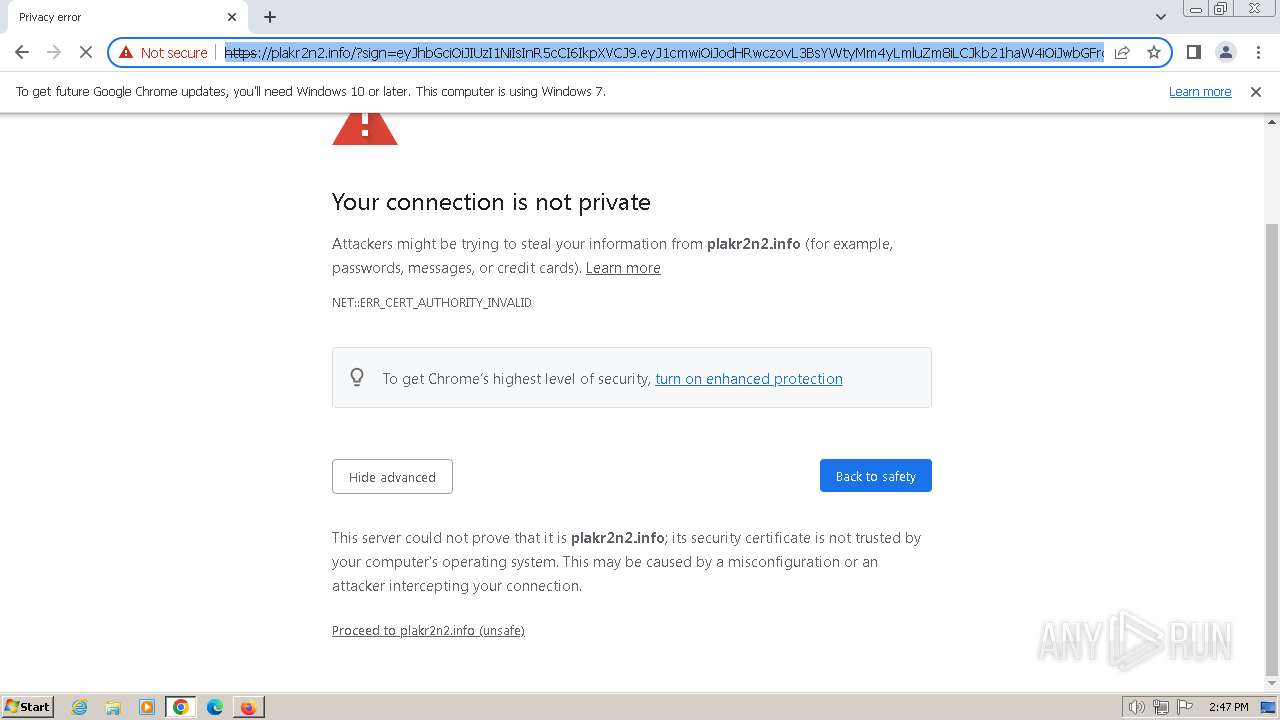Open Learn more link in update bar

1200,92
